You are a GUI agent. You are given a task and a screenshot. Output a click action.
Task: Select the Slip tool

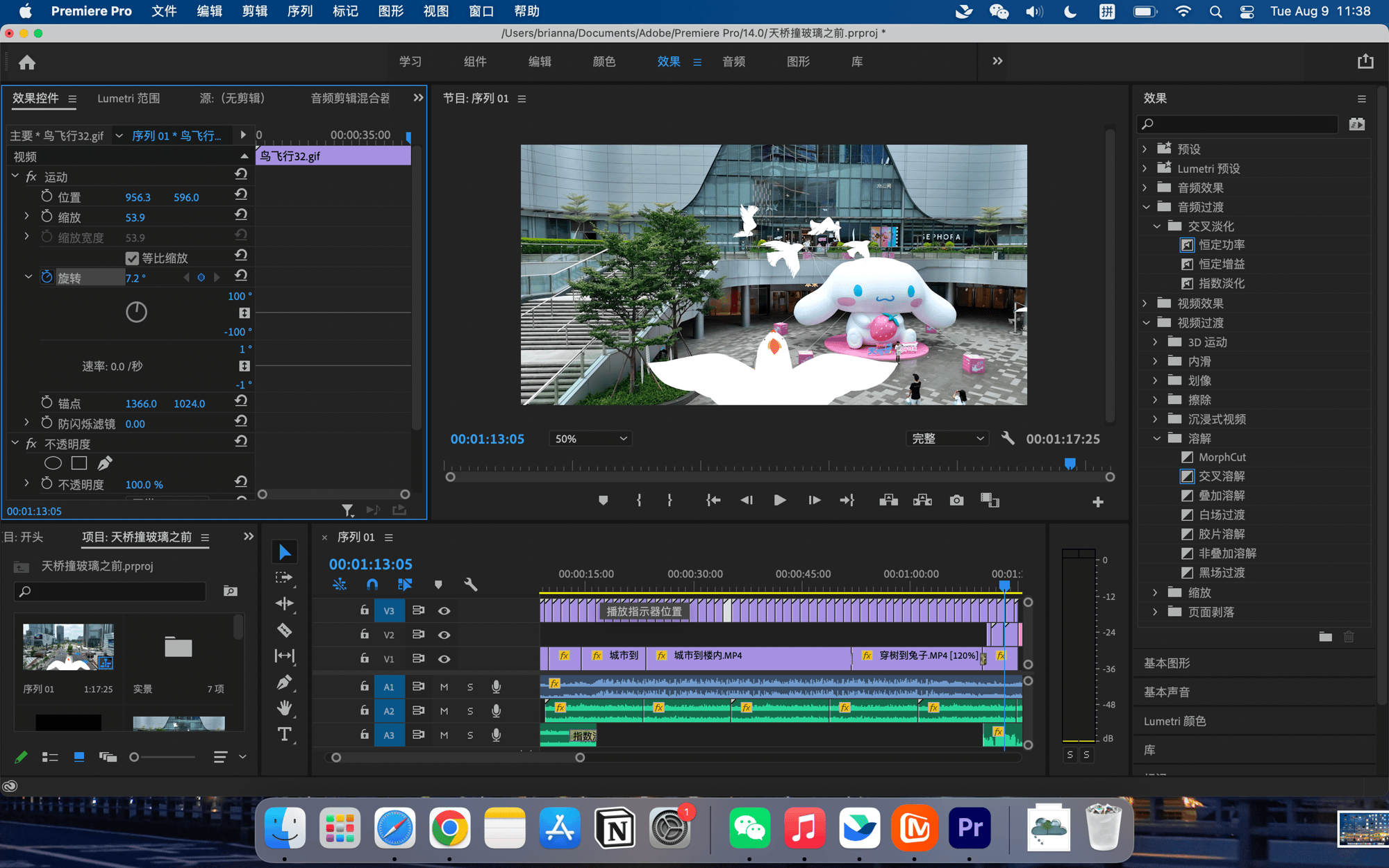(285, 656)
